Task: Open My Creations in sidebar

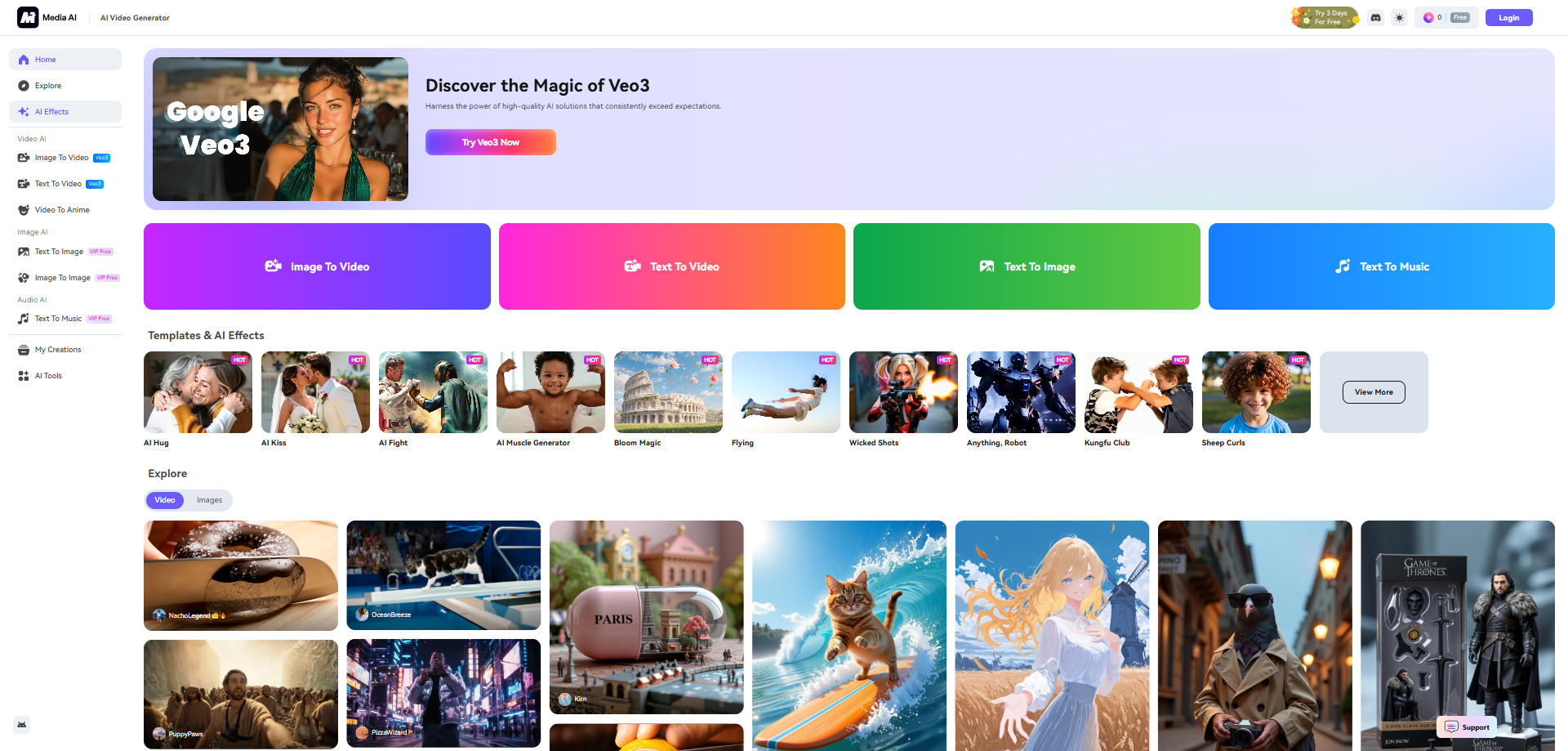Action: click(x=57, y=350)
